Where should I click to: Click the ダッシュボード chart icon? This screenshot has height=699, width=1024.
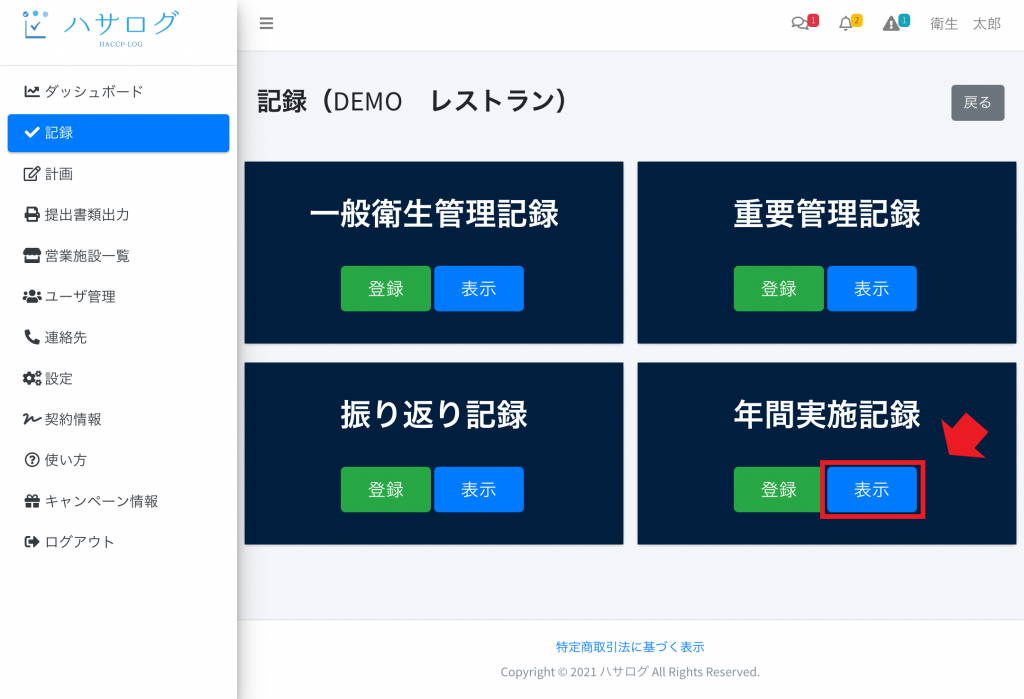pyautogui.click(x=32, y=91)
